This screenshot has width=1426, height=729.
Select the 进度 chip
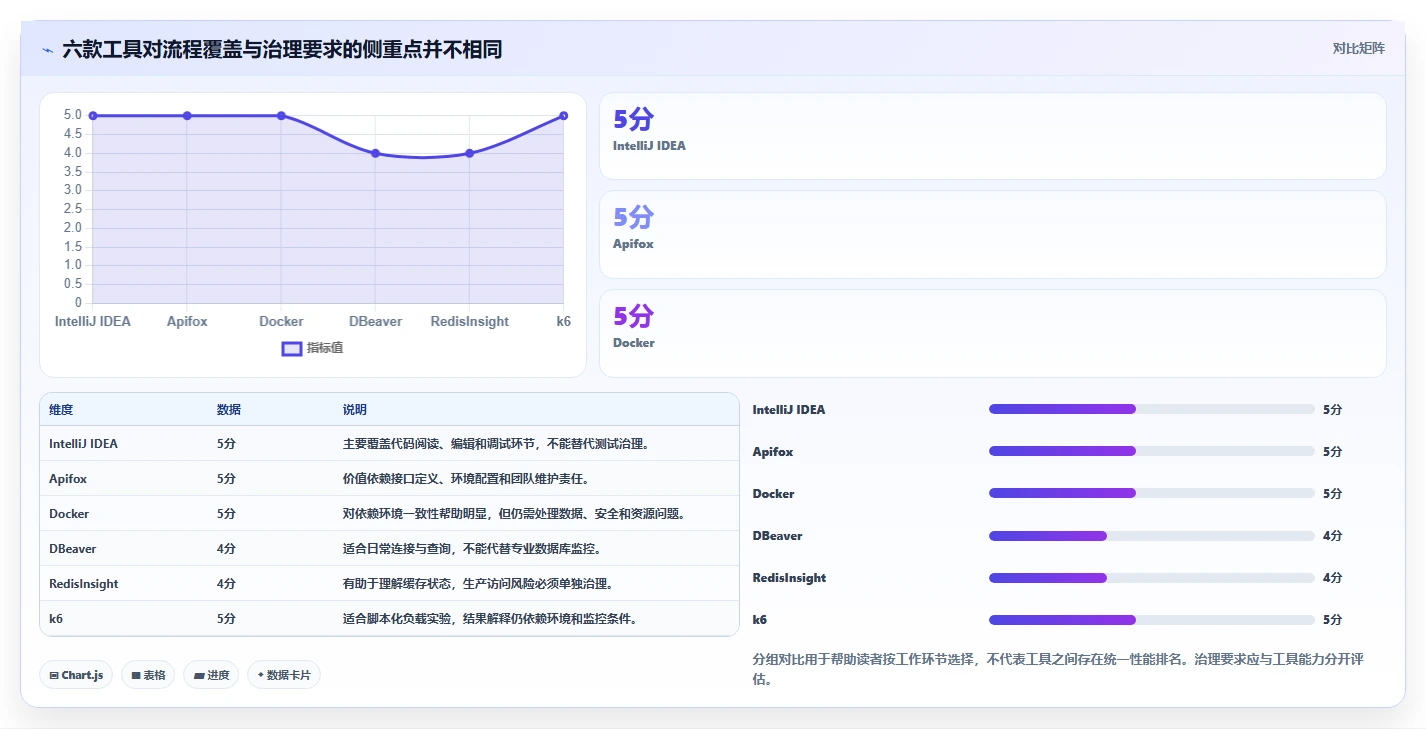pos(211,675)
